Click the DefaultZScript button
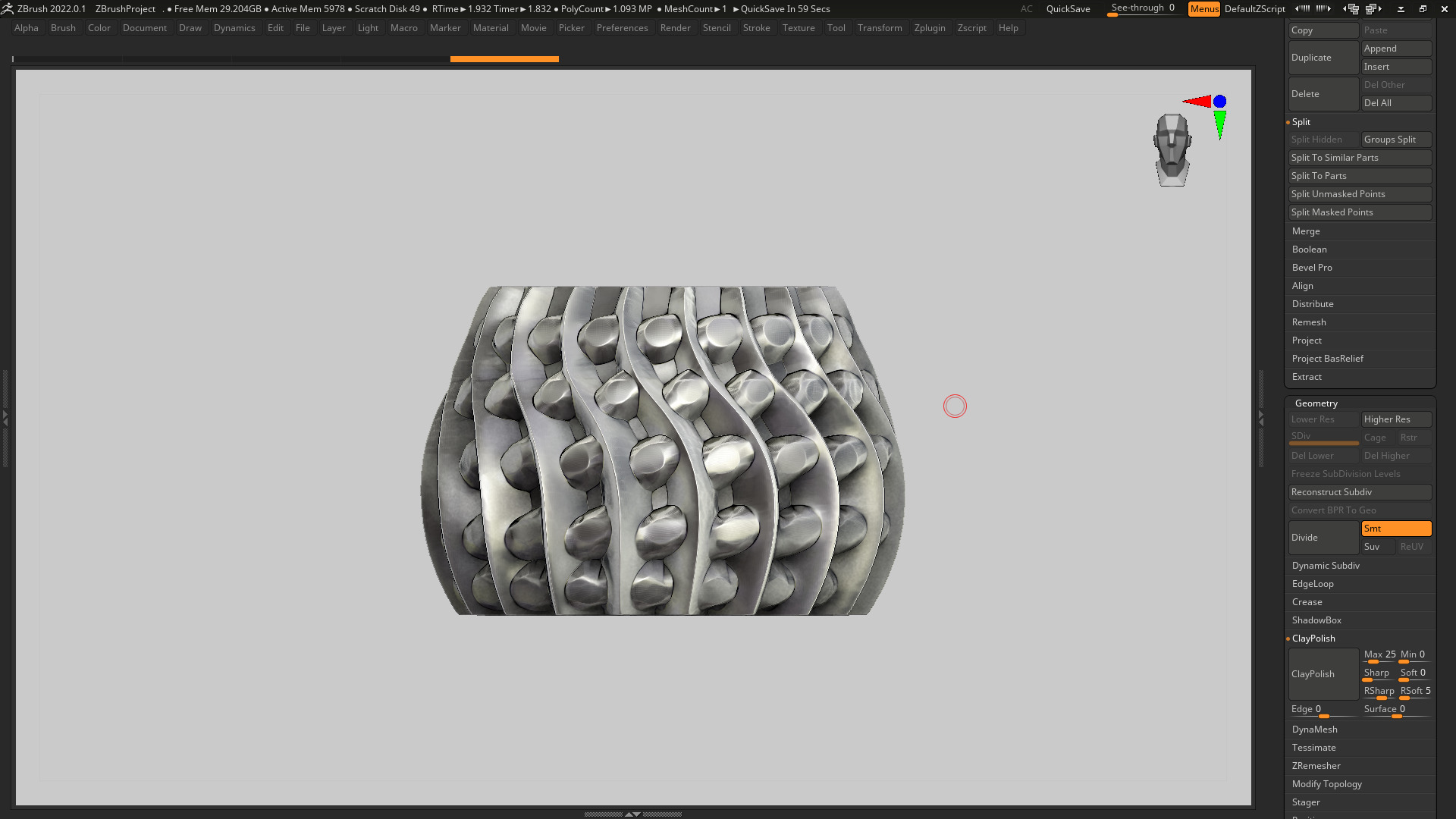Screen dimensions: 1456x819 coord(1254,9)
